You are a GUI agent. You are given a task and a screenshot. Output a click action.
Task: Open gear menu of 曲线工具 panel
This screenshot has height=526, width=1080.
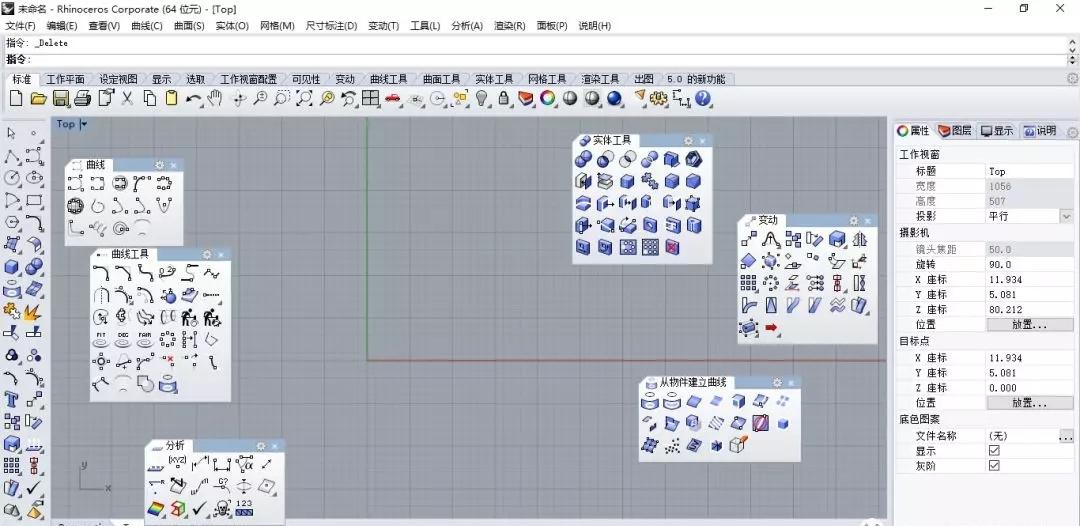click(207, 254)
